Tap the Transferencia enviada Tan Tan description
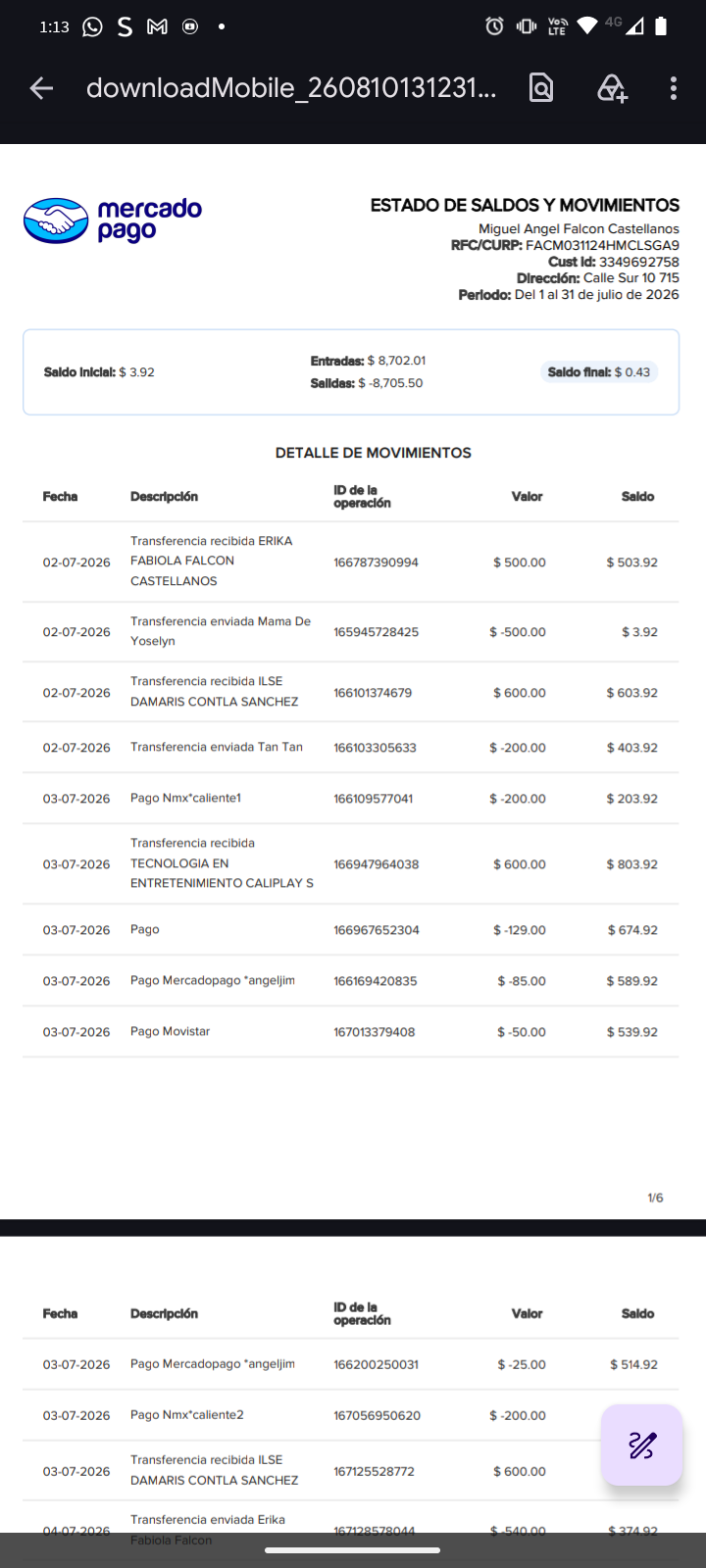The height and width of the screenshot is (1568, 706). coord(217,747)
